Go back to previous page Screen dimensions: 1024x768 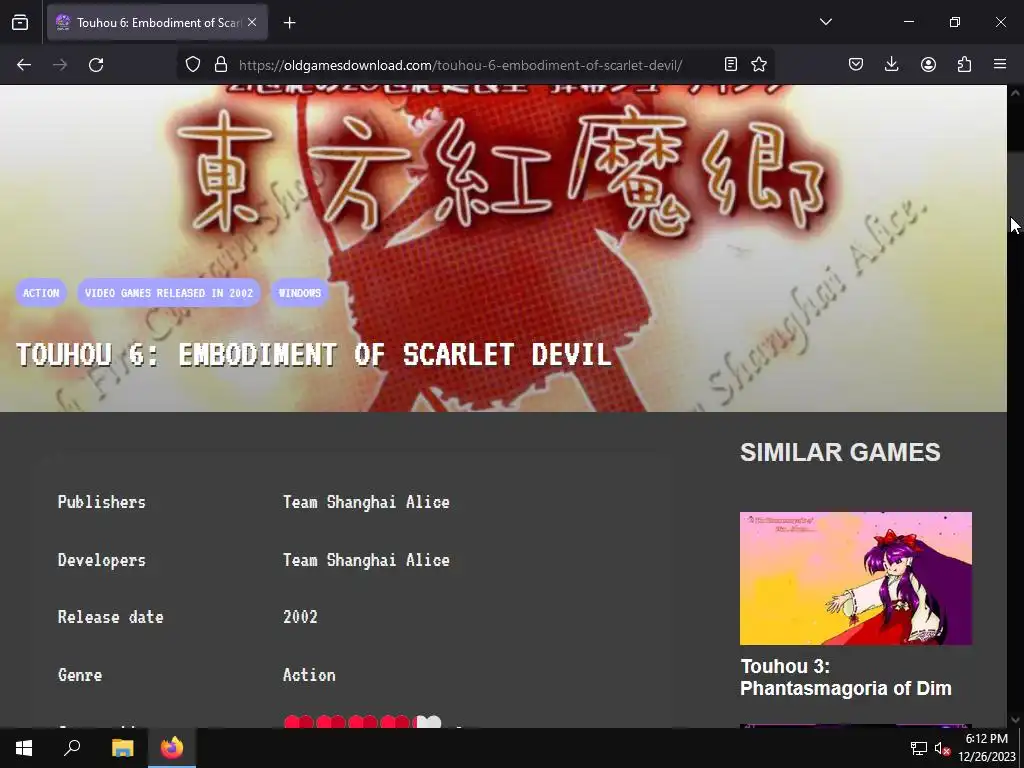tap(24, 65)
